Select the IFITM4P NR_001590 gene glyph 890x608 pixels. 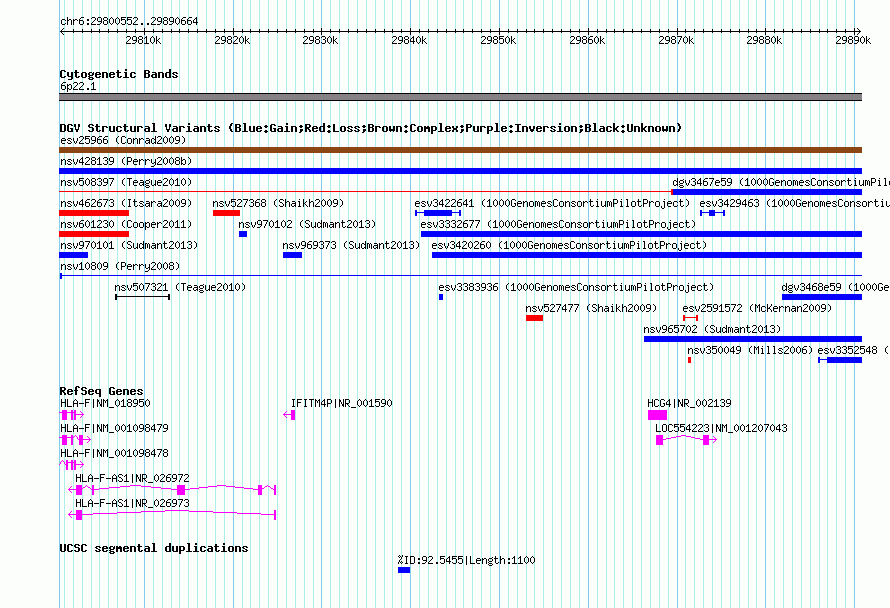[289, 415]
